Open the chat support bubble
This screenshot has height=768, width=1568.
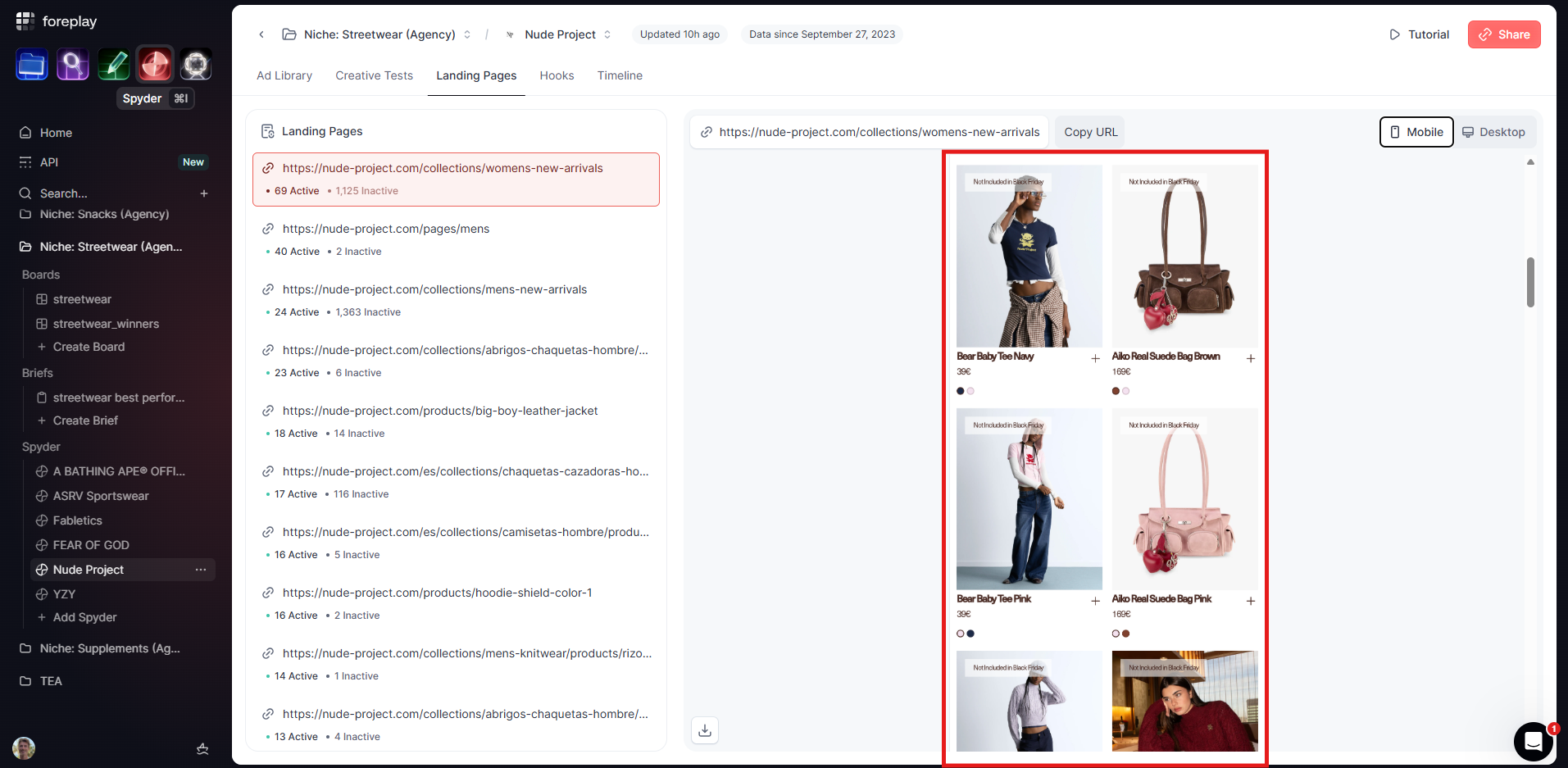(x=1534, y=742)
